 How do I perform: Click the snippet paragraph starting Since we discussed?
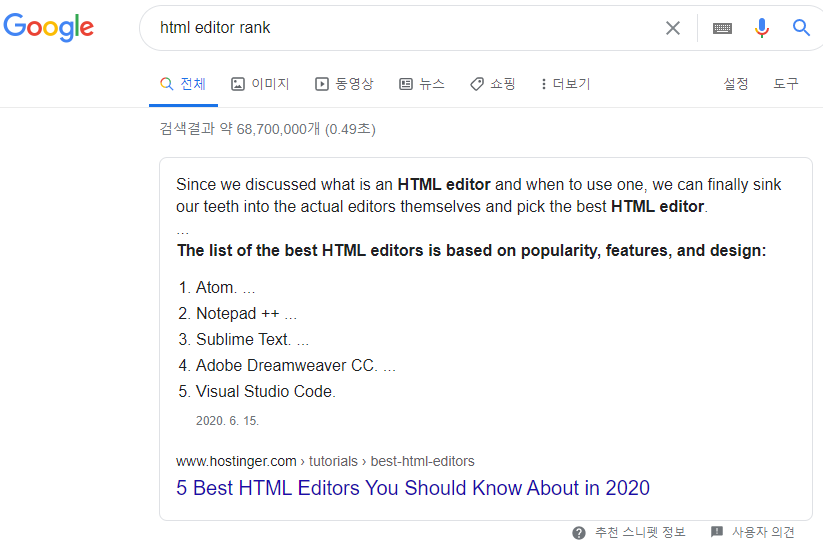(479, 195)
